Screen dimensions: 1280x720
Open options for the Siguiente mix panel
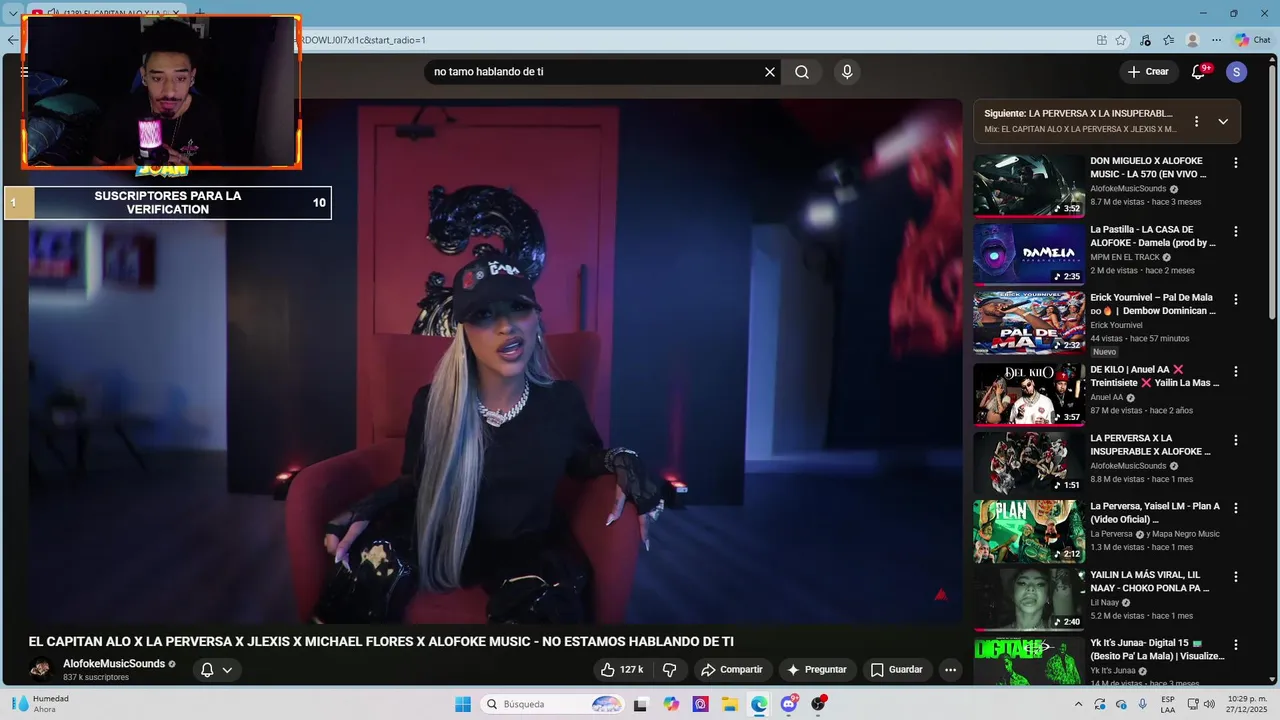[x=1196, y=122]
